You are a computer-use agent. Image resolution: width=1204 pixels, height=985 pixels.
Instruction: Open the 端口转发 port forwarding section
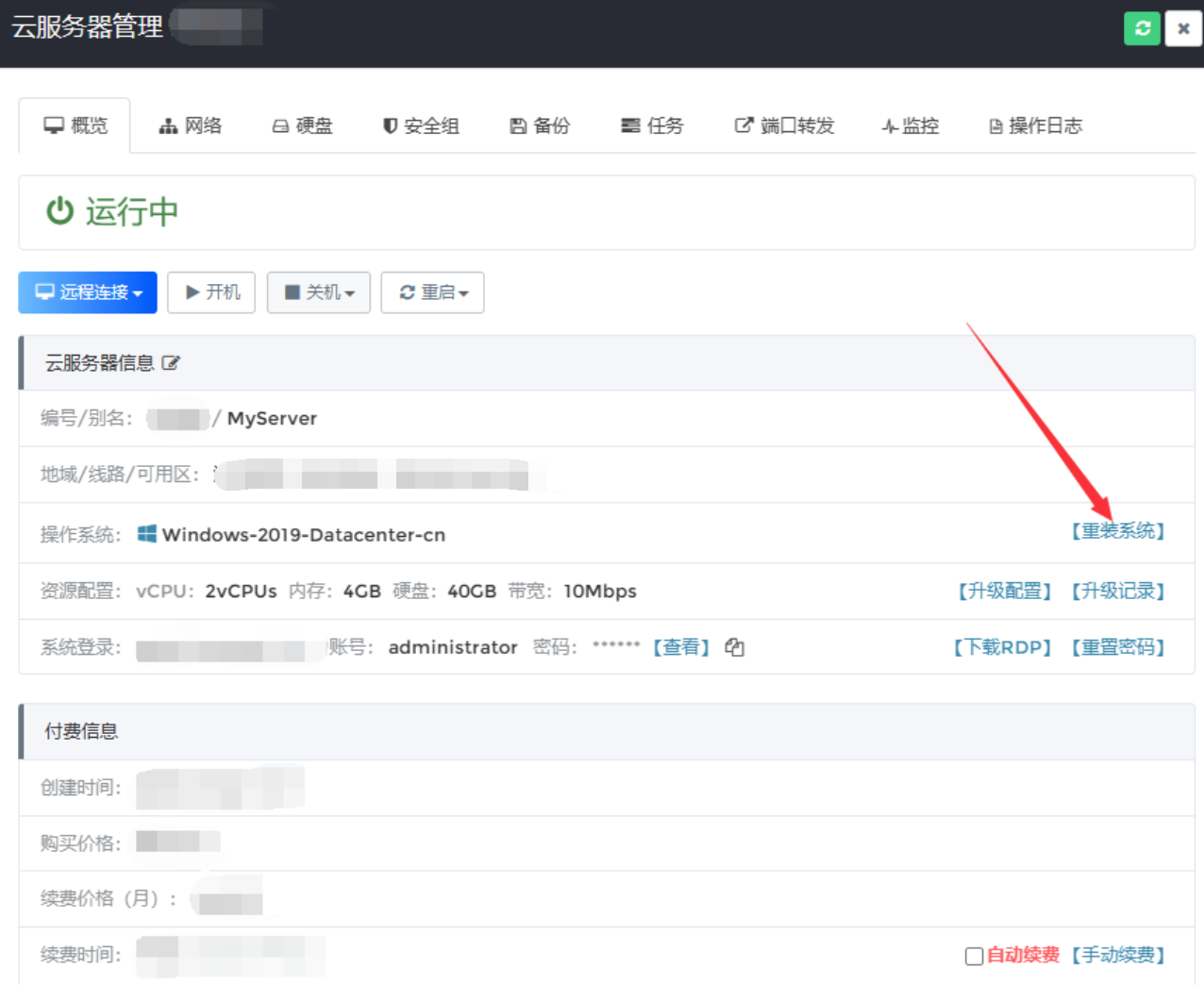tap(784, 125)
